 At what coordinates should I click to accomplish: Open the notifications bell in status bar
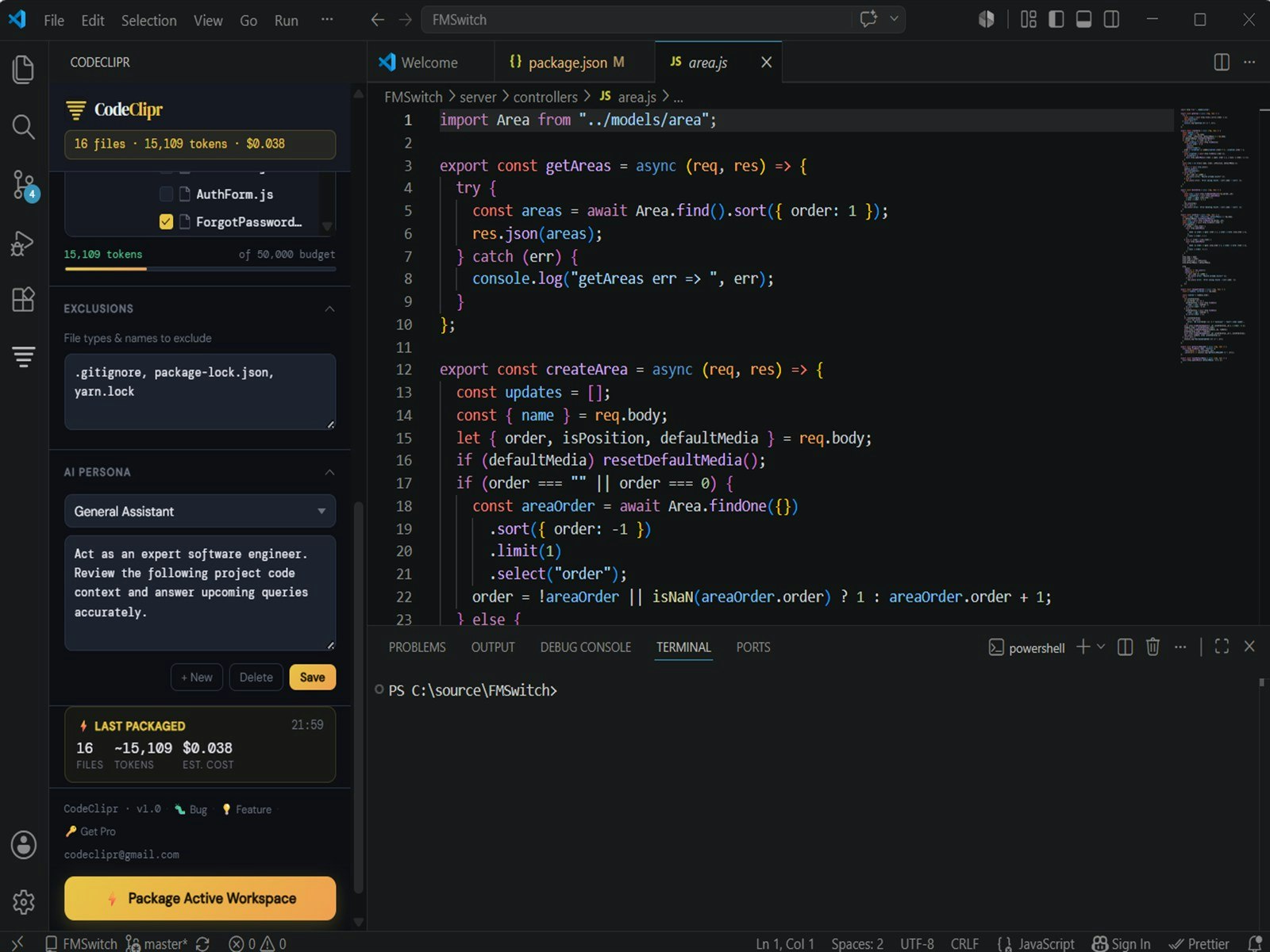1255,943
